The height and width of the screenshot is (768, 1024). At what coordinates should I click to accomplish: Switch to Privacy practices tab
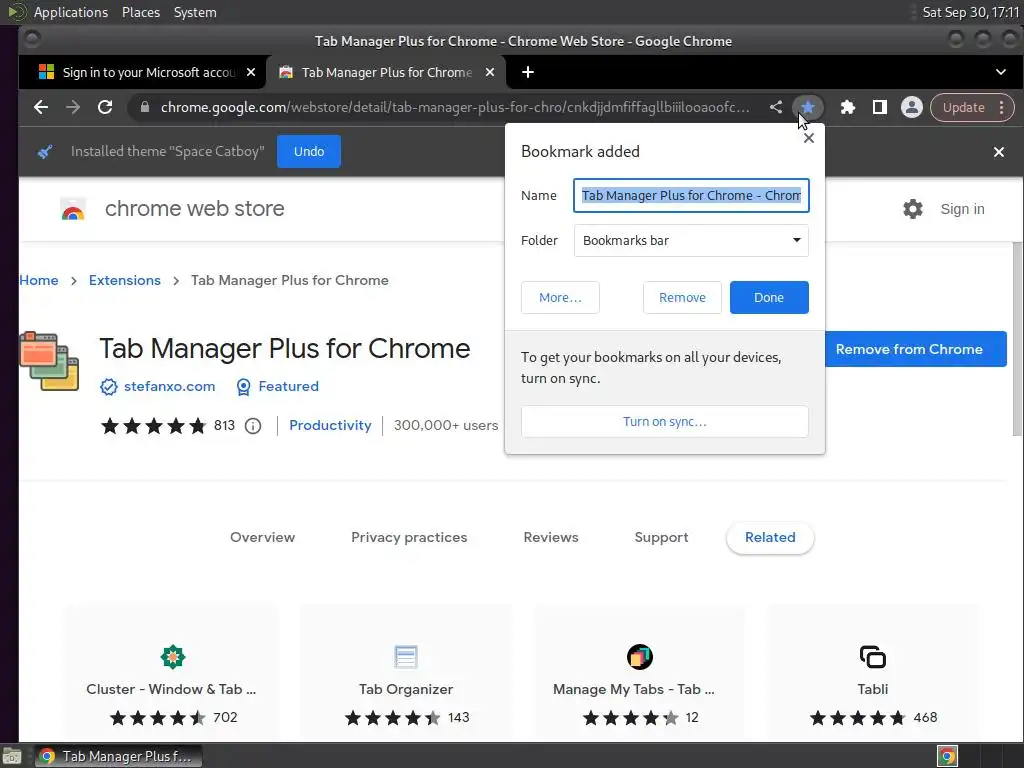coord(409,537)
